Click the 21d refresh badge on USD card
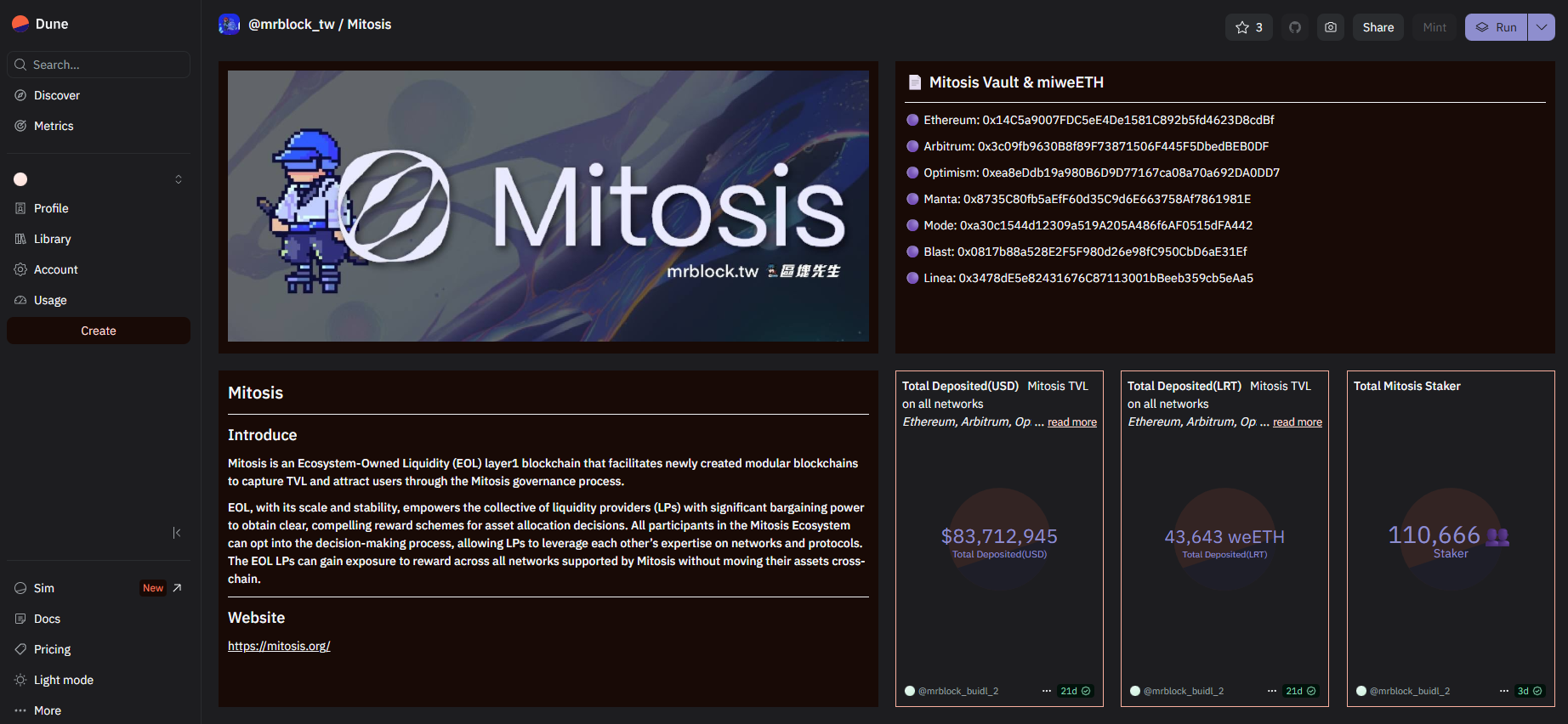The width and height of the screenshot is (1568, 724). (x=1075, y=691)
